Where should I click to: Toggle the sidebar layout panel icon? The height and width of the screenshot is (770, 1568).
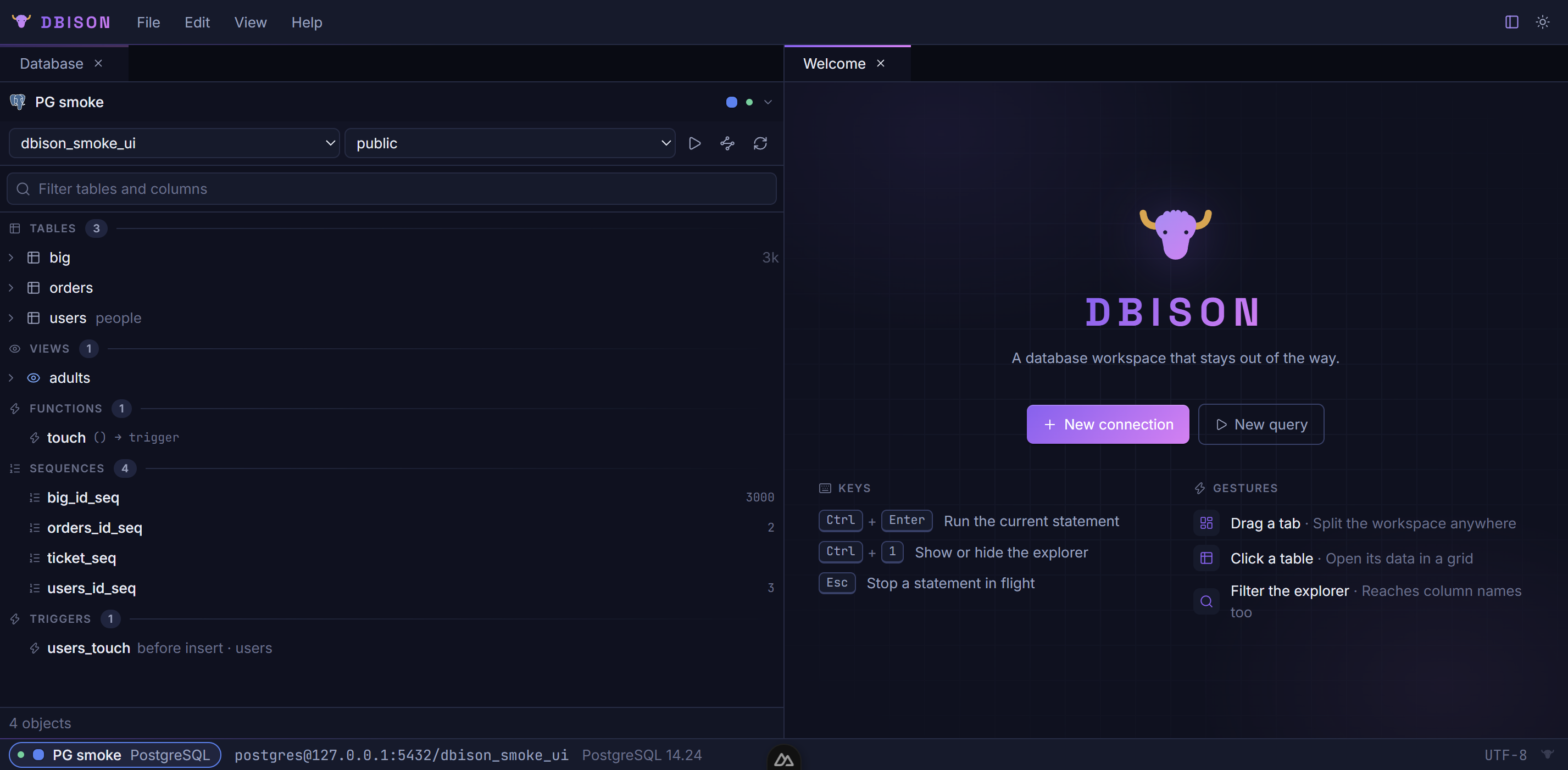1511,22
